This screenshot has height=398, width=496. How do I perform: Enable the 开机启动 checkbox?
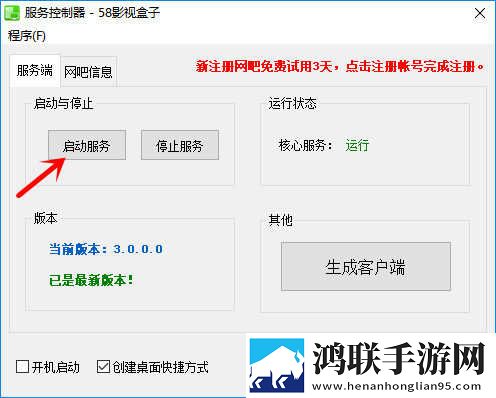(x=23, y=367)
